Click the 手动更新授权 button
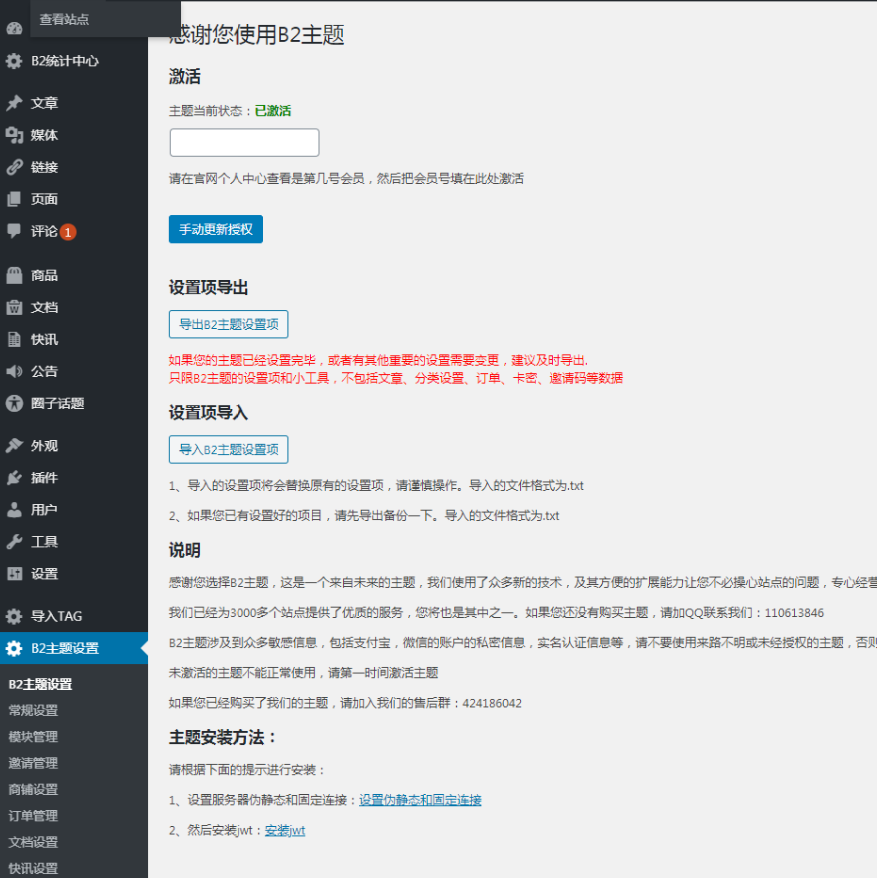877x878 pixels. click(x=216, y=229)
